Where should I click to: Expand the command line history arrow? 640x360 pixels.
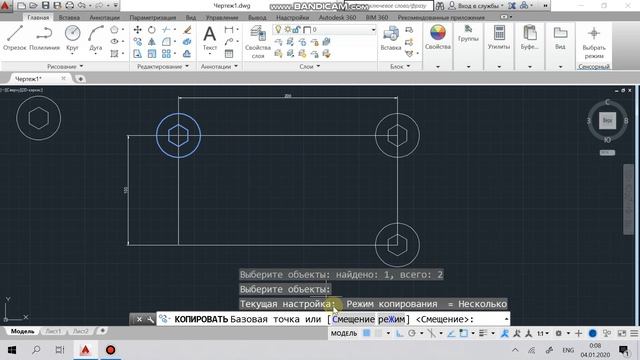click(x=506, y=319)
